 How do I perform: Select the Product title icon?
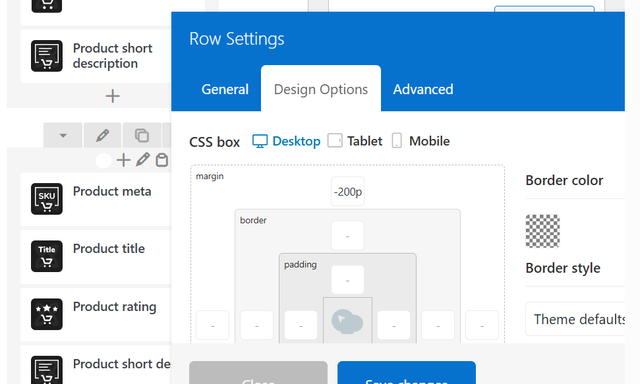pyautogui.click(x=47, y=256)
